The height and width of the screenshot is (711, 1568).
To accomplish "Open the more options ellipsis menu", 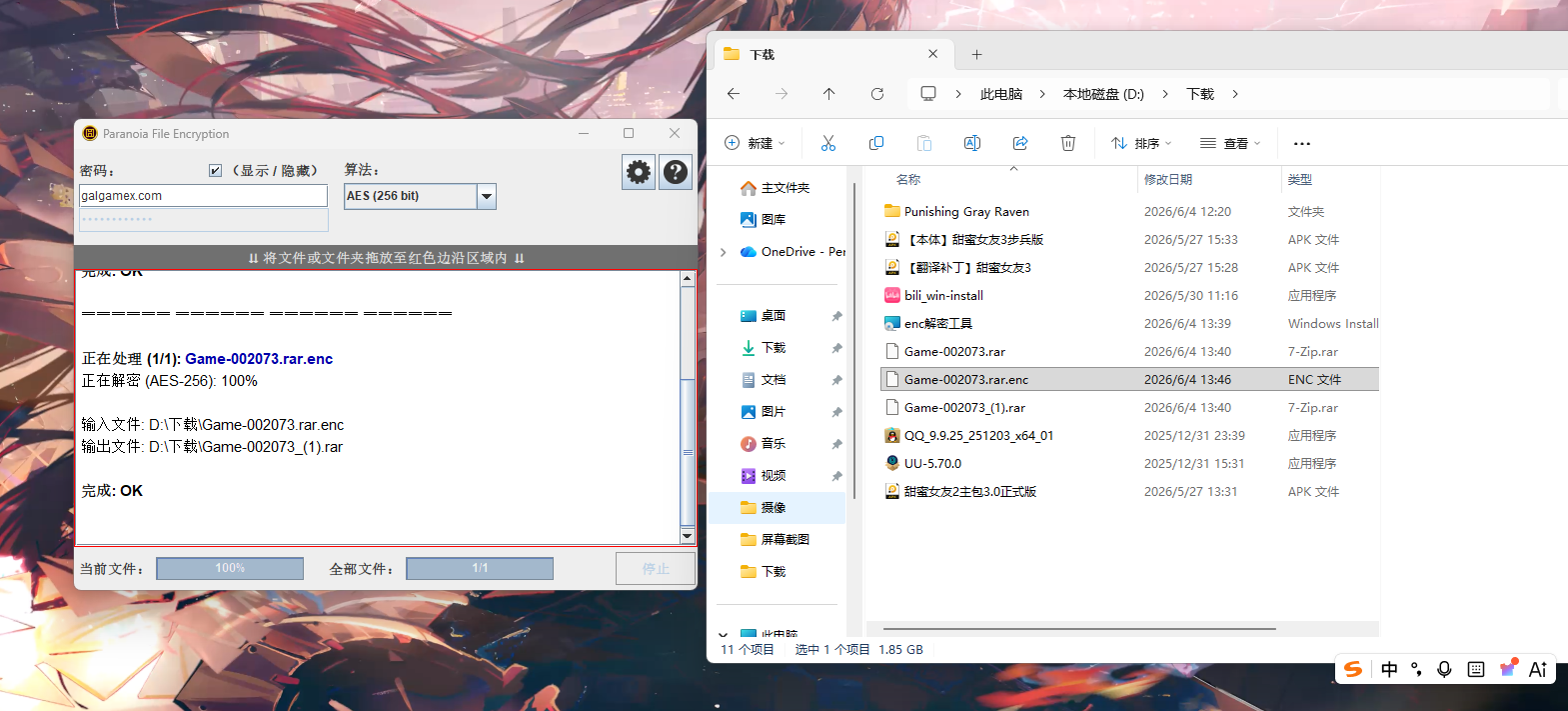I will (1302, 143).
